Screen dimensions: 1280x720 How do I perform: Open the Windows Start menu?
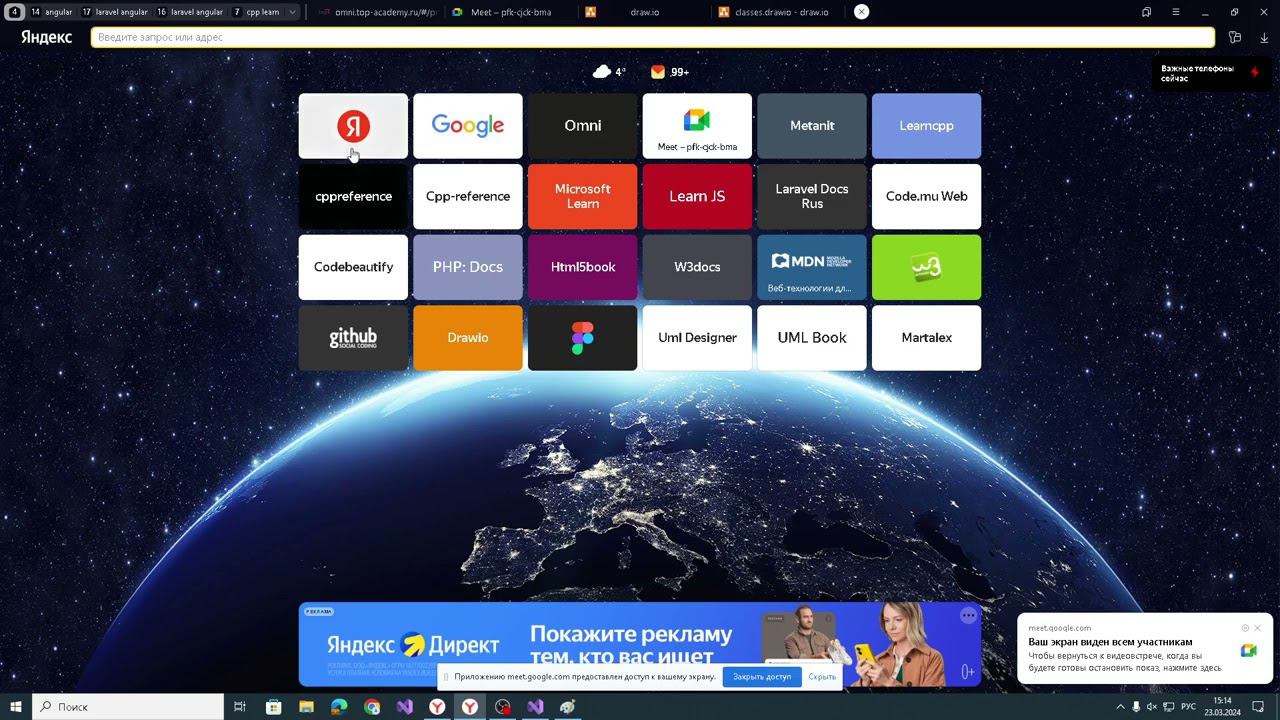(x=16, y=707)
